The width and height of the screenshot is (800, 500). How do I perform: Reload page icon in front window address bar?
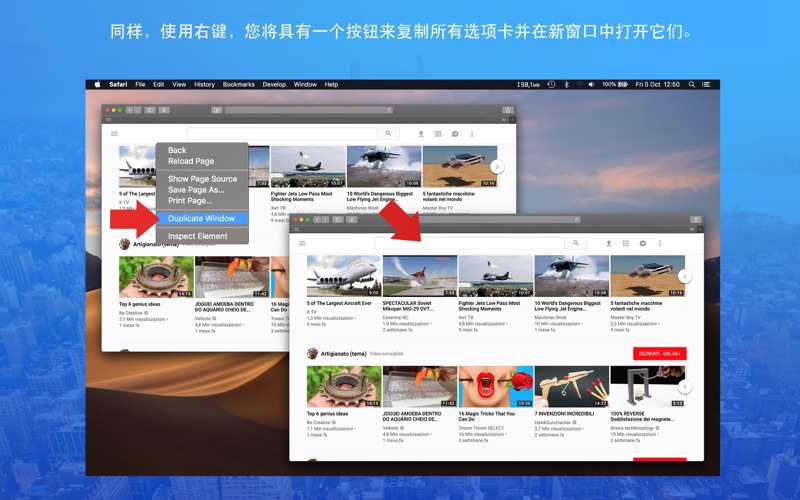577,219
